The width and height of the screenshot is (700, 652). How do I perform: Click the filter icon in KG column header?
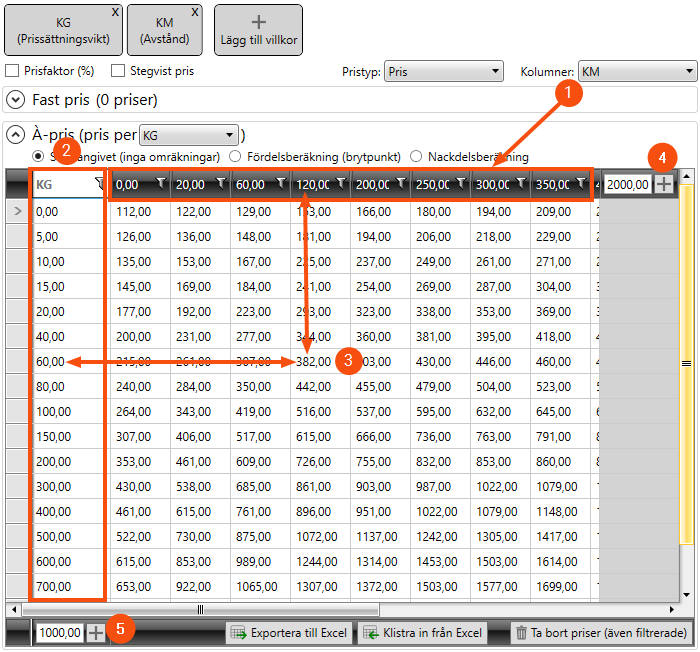98,184
